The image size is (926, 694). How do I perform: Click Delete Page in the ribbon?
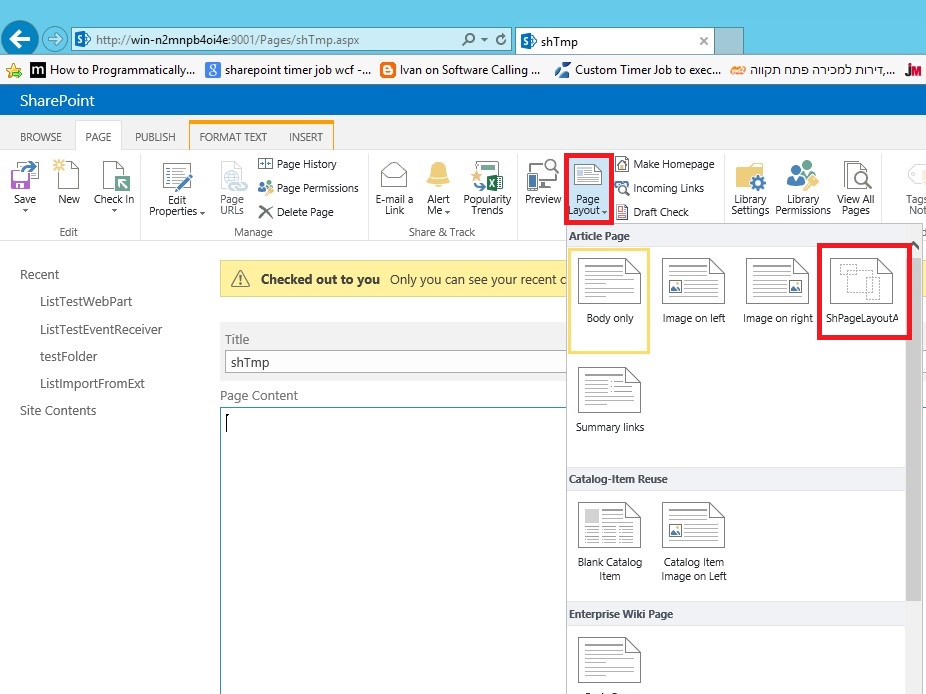296,211
